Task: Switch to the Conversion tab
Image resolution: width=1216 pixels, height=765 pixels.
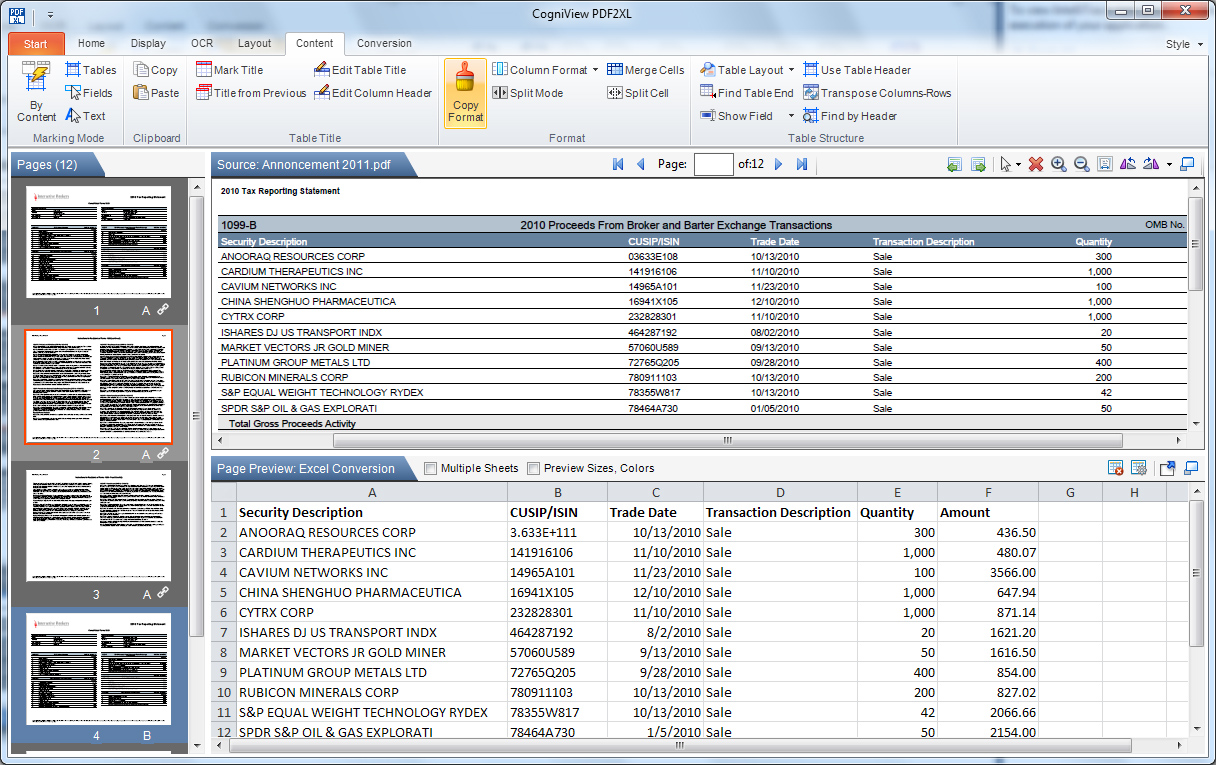Action: (x=384, y=44)
